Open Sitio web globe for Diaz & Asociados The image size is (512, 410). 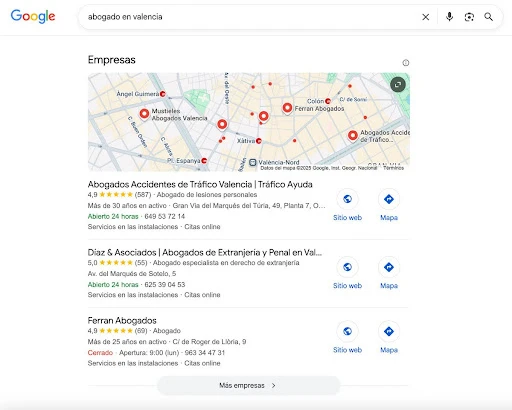click(x=347, y=267)
